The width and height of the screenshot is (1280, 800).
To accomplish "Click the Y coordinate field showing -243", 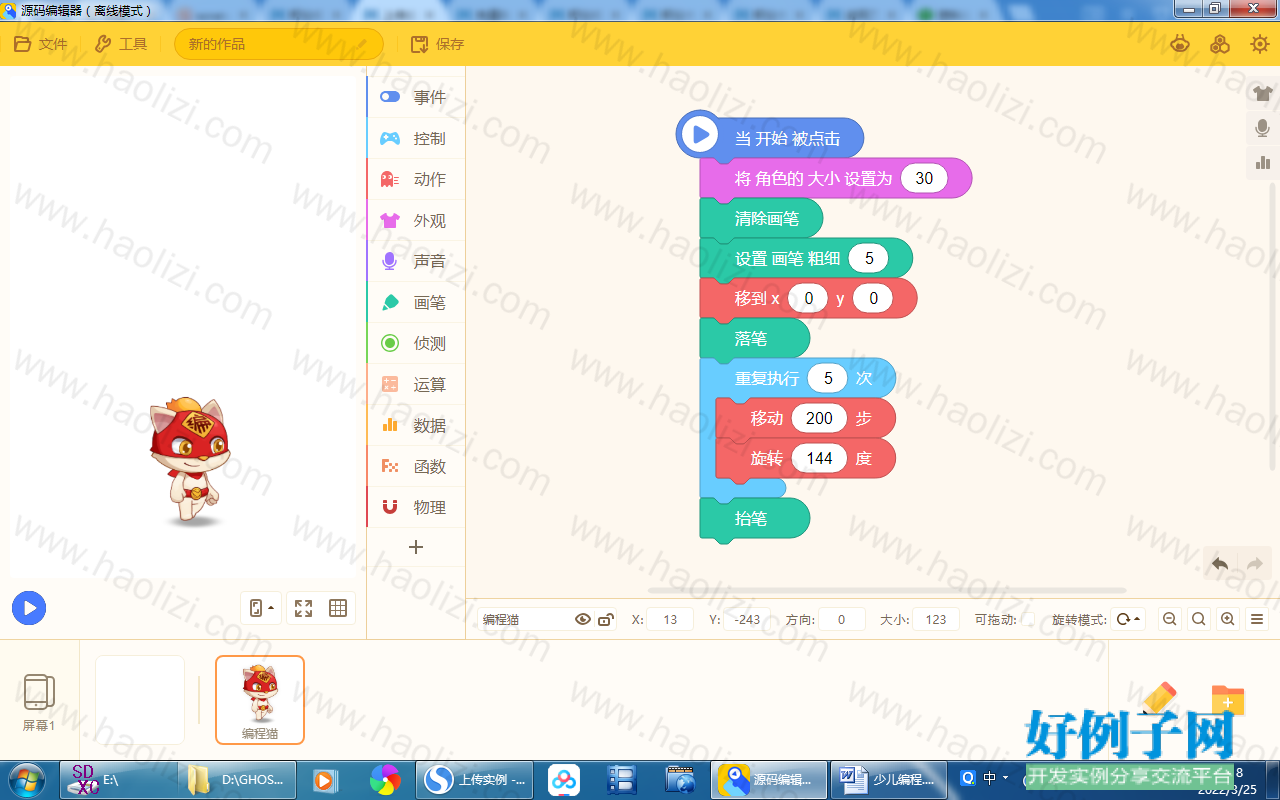I will (x=747, y=620).
